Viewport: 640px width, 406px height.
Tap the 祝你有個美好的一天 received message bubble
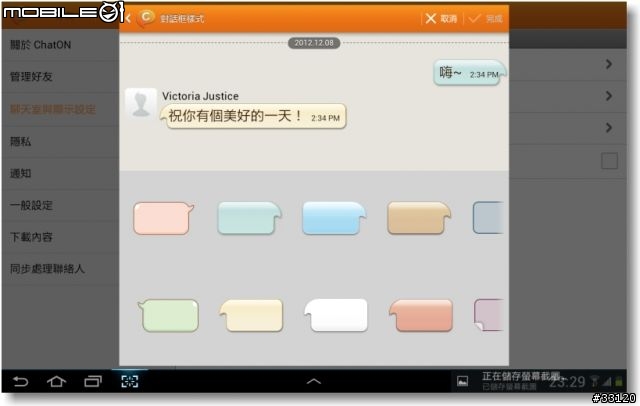253,117
